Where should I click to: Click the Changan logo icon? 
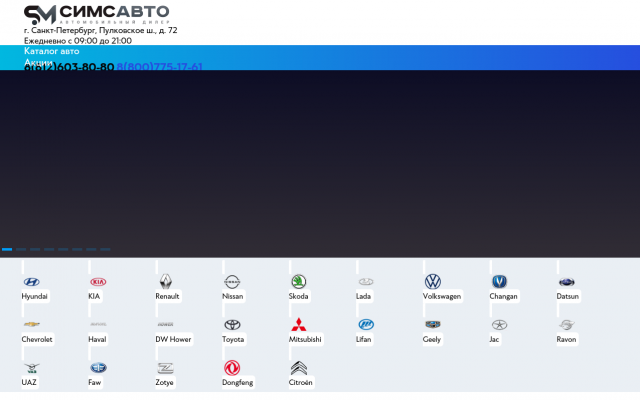click(x=499, y=281)
